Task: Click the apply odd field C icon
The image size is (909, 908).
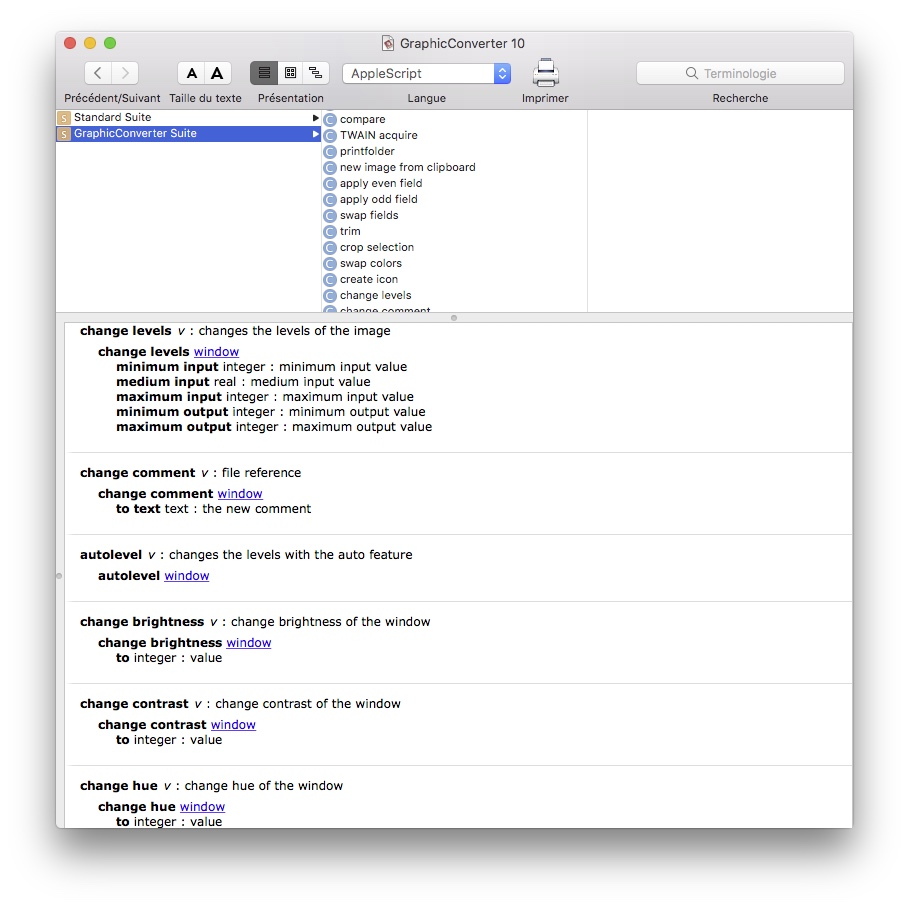Action: click(x=330, y=200)
